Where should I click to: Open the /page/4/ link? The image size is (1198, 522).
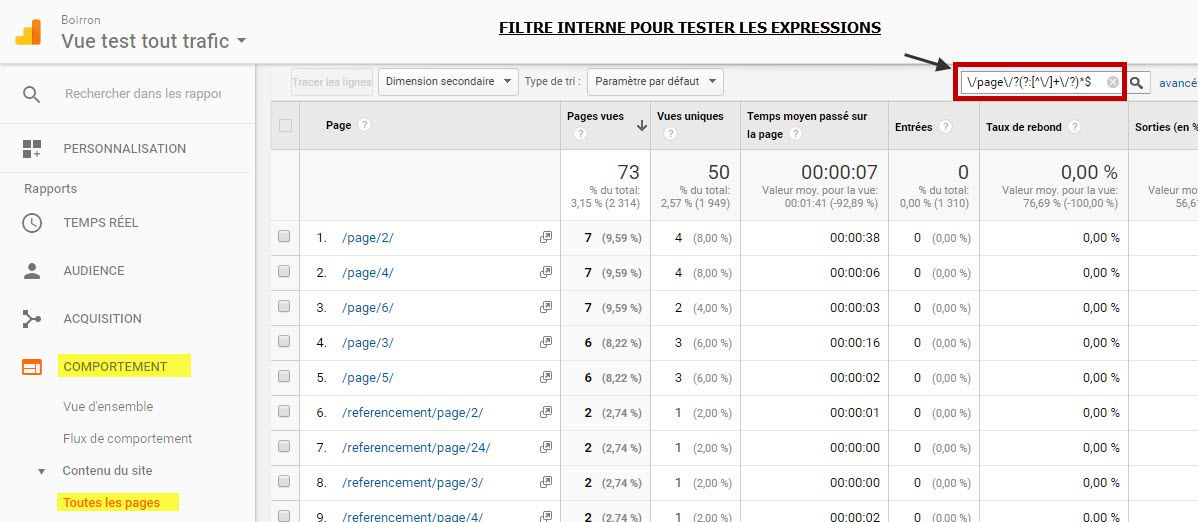(x=367, y=273)
